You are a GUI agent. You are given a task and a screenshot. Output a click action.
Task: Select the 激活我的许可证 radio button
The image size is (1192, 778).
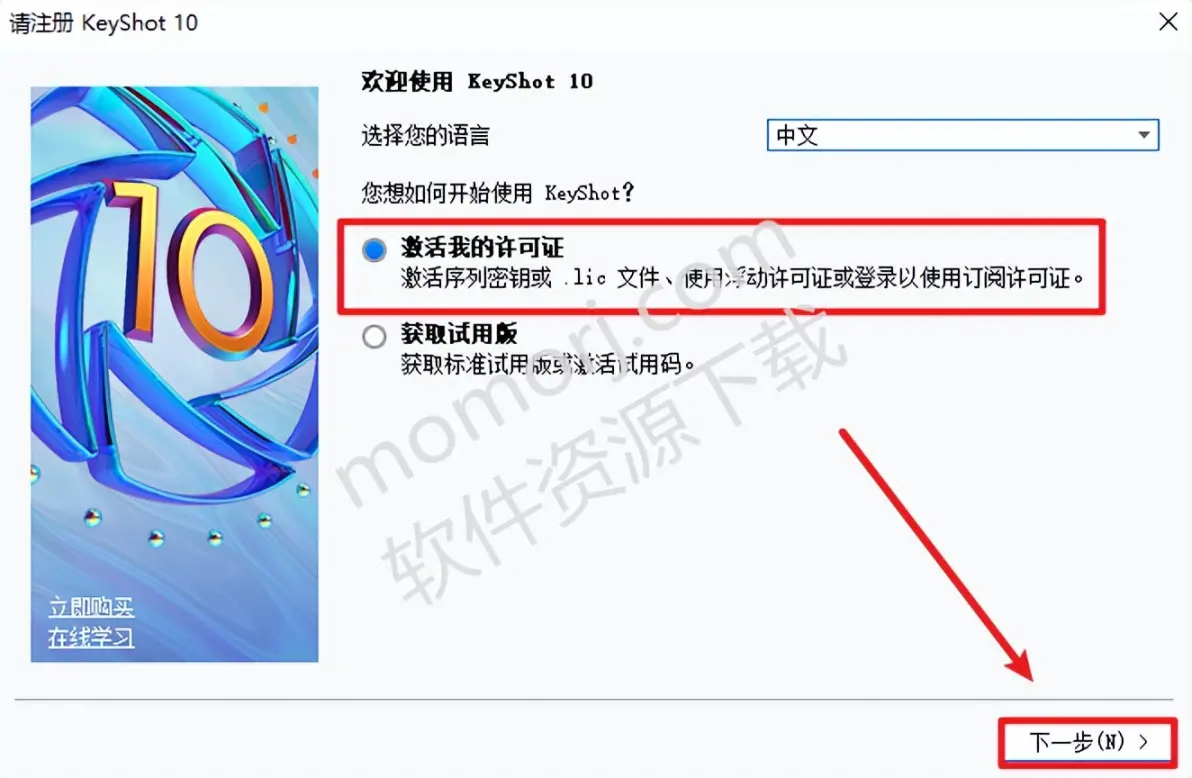(x=374, y=249)
